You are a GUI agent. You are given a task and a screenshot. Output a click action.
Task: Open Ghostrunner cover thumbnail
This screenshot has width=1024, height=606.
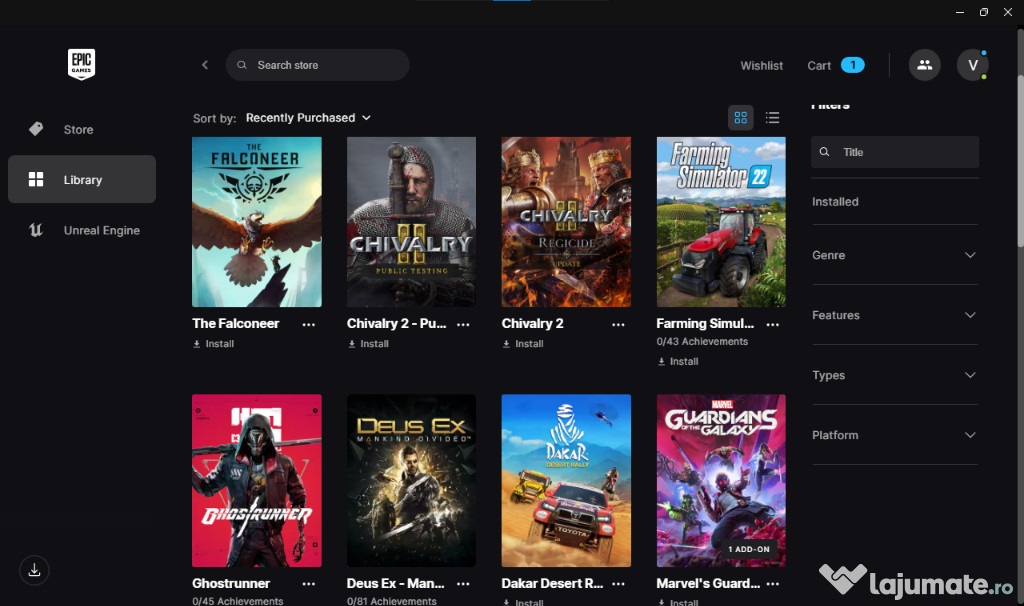point(257,481)
